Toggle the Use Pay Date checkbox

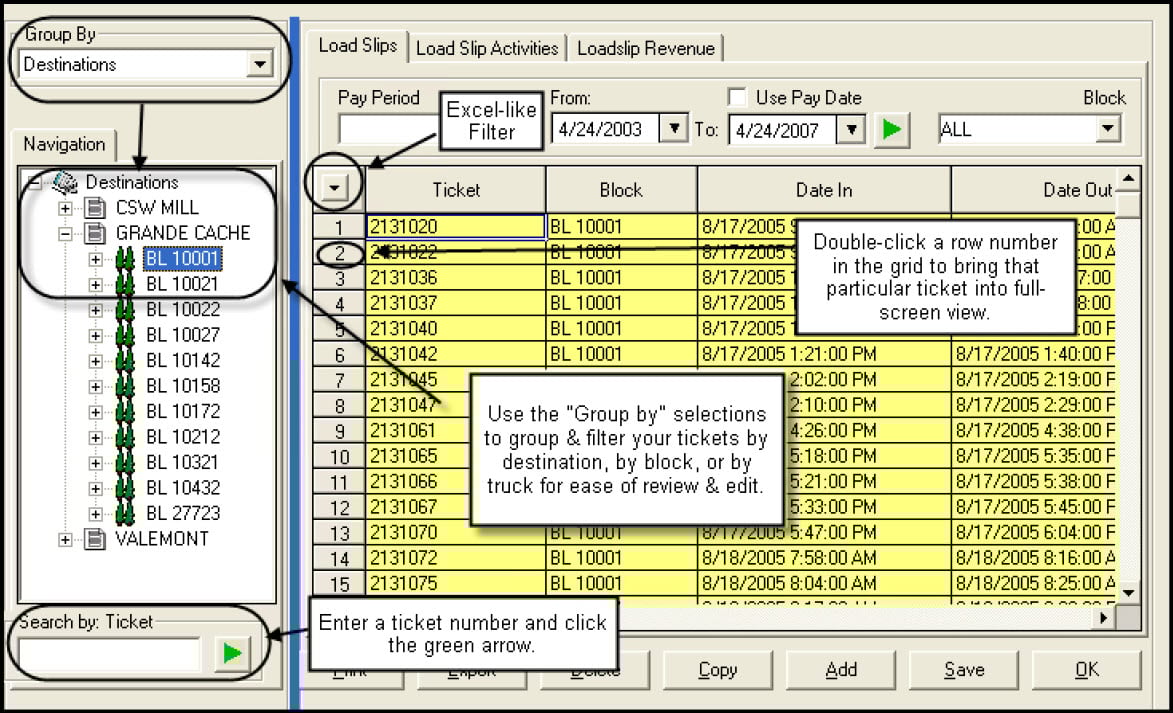tap(737, 97)
